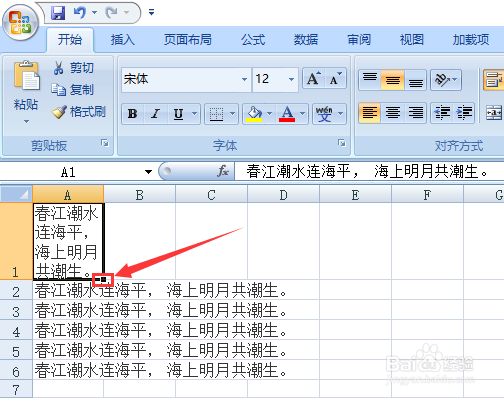
Task: Toggle middle vertical alignment
Action: point(393,80)
